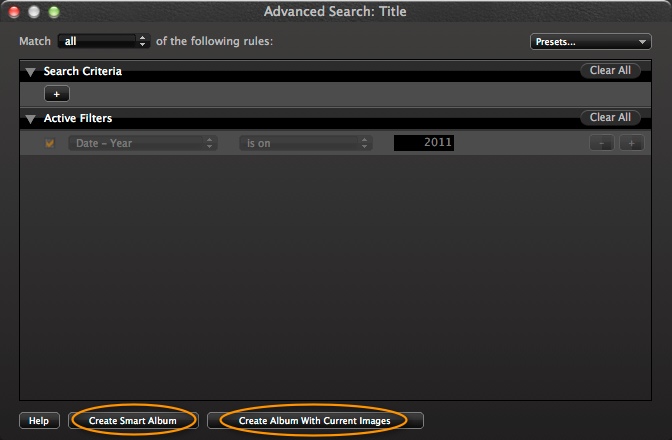Zoom the Advanced Search window
Viewport: 672px width, 440px height.
pos(54,12)
